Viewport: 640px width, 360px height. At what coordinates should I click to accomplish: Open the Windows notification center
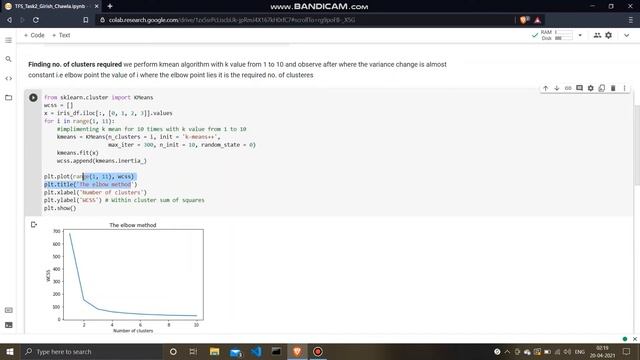[x=627, y=351]
